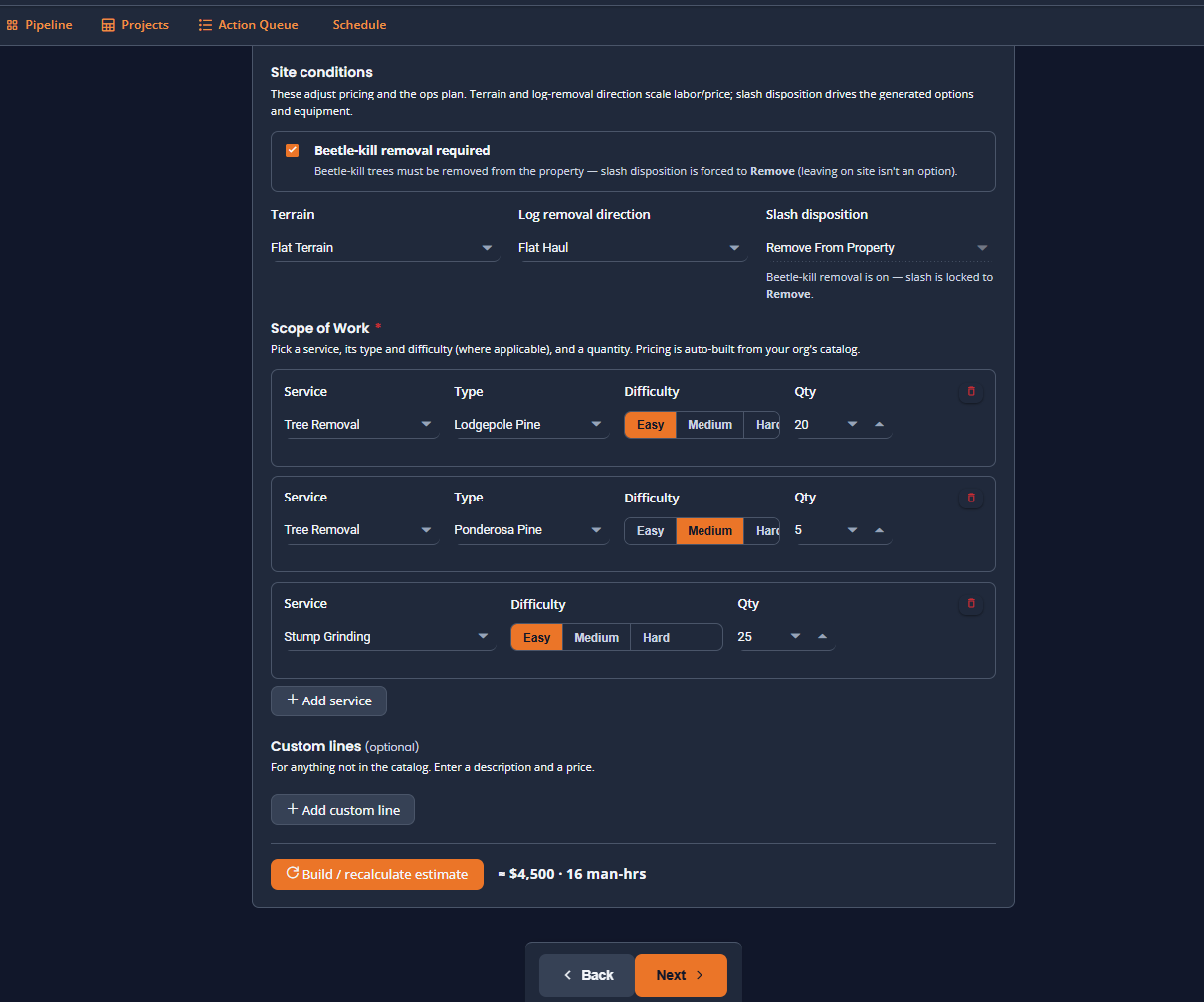Go back with the Back button

587,975
